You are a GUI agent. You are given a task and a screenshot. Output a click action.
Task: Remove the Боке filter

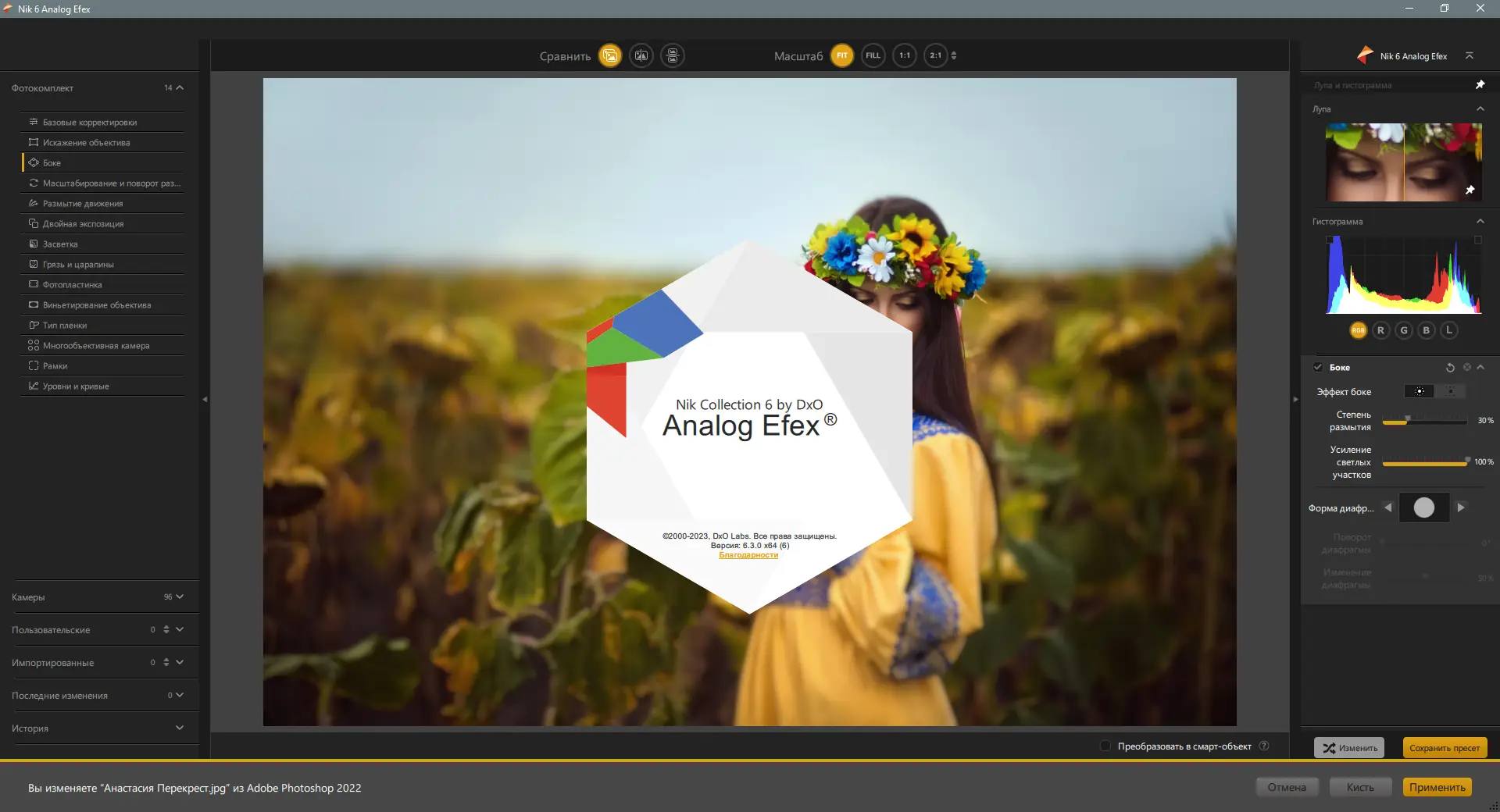1466,367
